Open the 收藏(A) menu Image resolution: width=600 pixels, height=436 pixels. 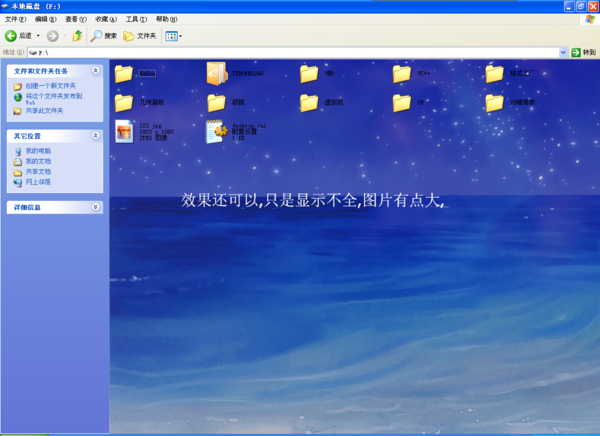point(106,19)
